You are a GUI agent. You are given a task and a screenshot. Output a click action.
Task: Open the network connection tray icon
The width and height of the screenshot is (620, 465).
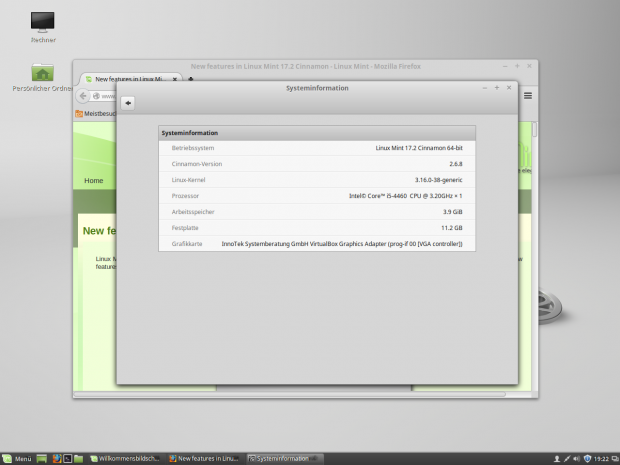pos(567,459)
